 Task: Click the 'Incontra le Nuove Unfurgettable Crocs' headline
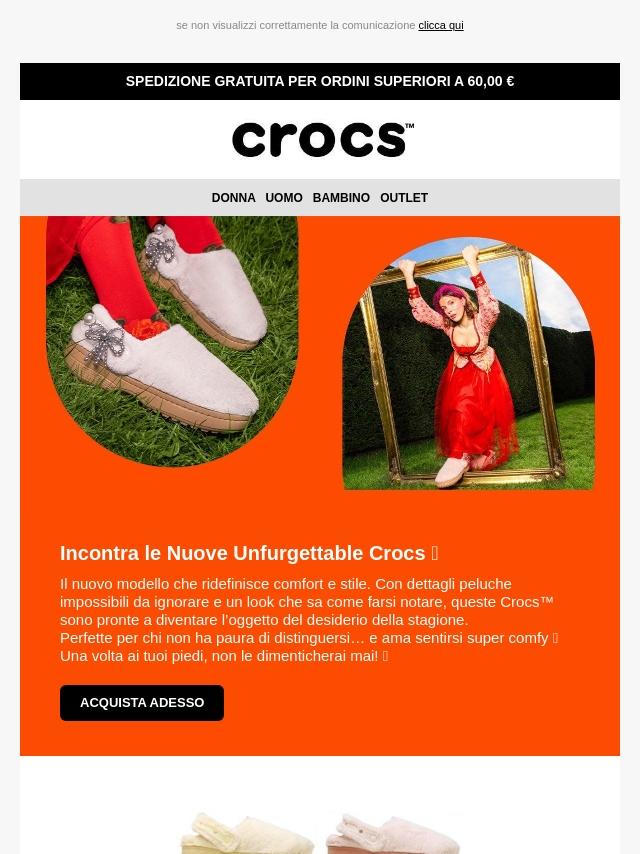(242, 553)
